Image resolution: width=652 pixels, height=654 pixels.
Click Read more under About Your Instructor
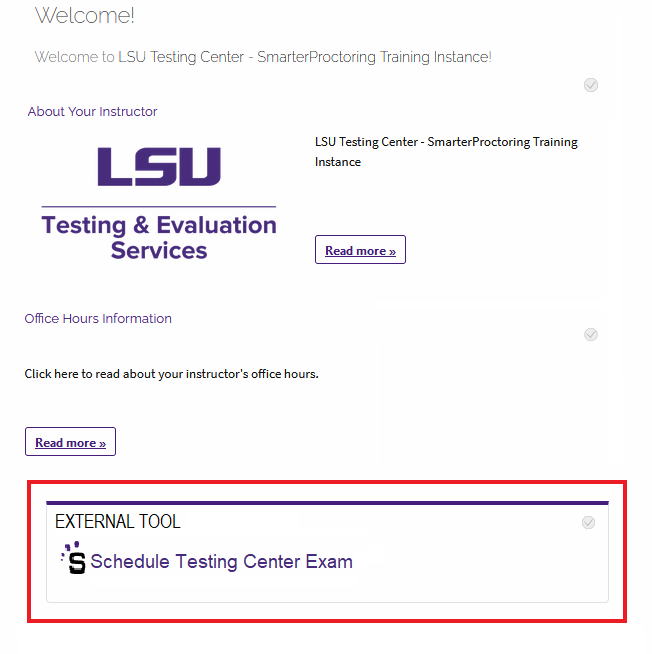[360, 251]
